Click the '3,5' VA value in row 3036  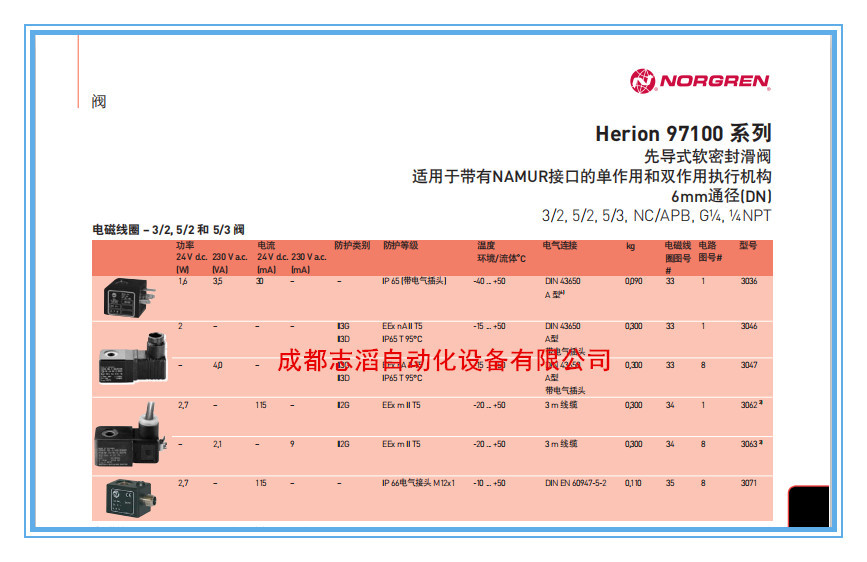click(x=218, y=281)
